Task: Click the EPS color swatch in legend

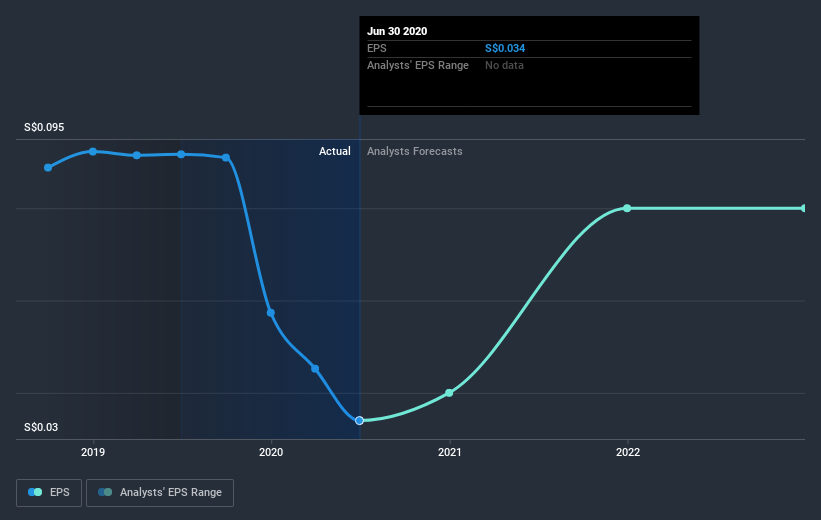Action: (35, 492)
